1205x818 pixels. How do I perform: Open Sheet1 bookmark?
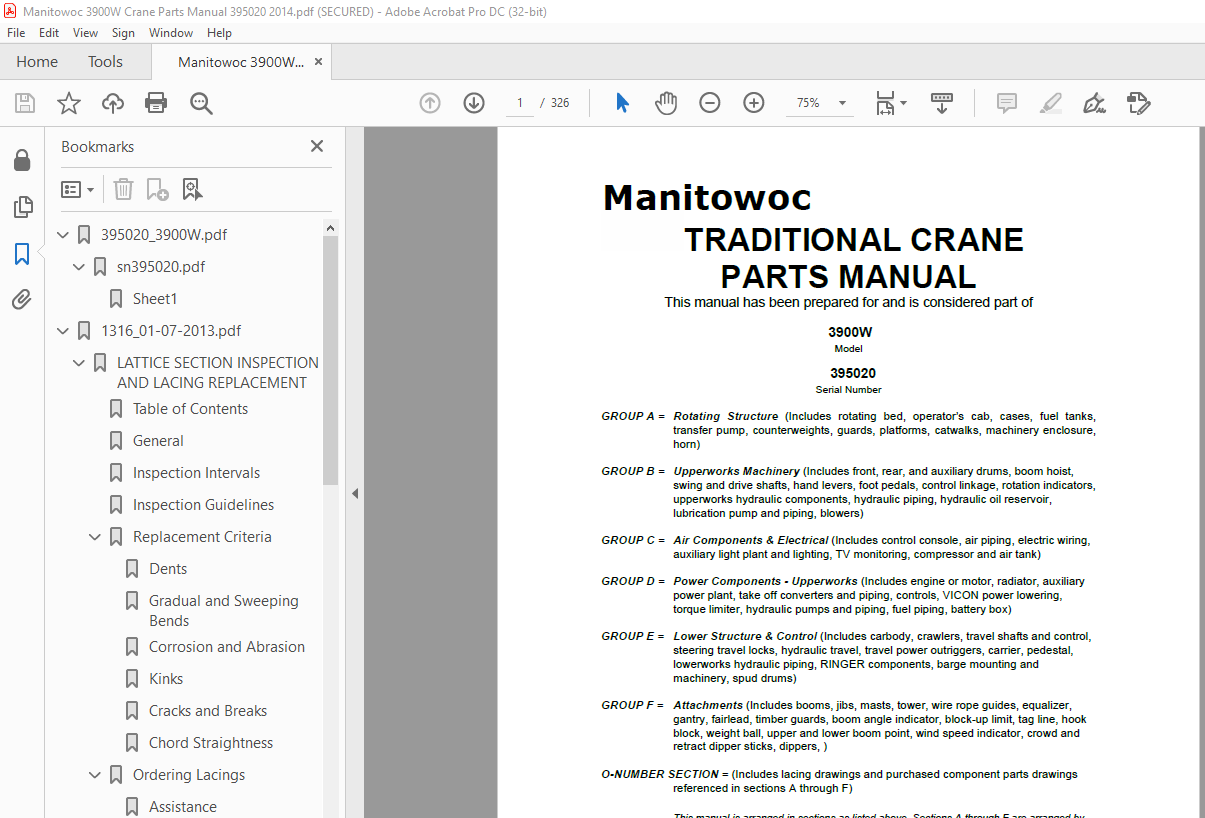click(x=155, y=299)
